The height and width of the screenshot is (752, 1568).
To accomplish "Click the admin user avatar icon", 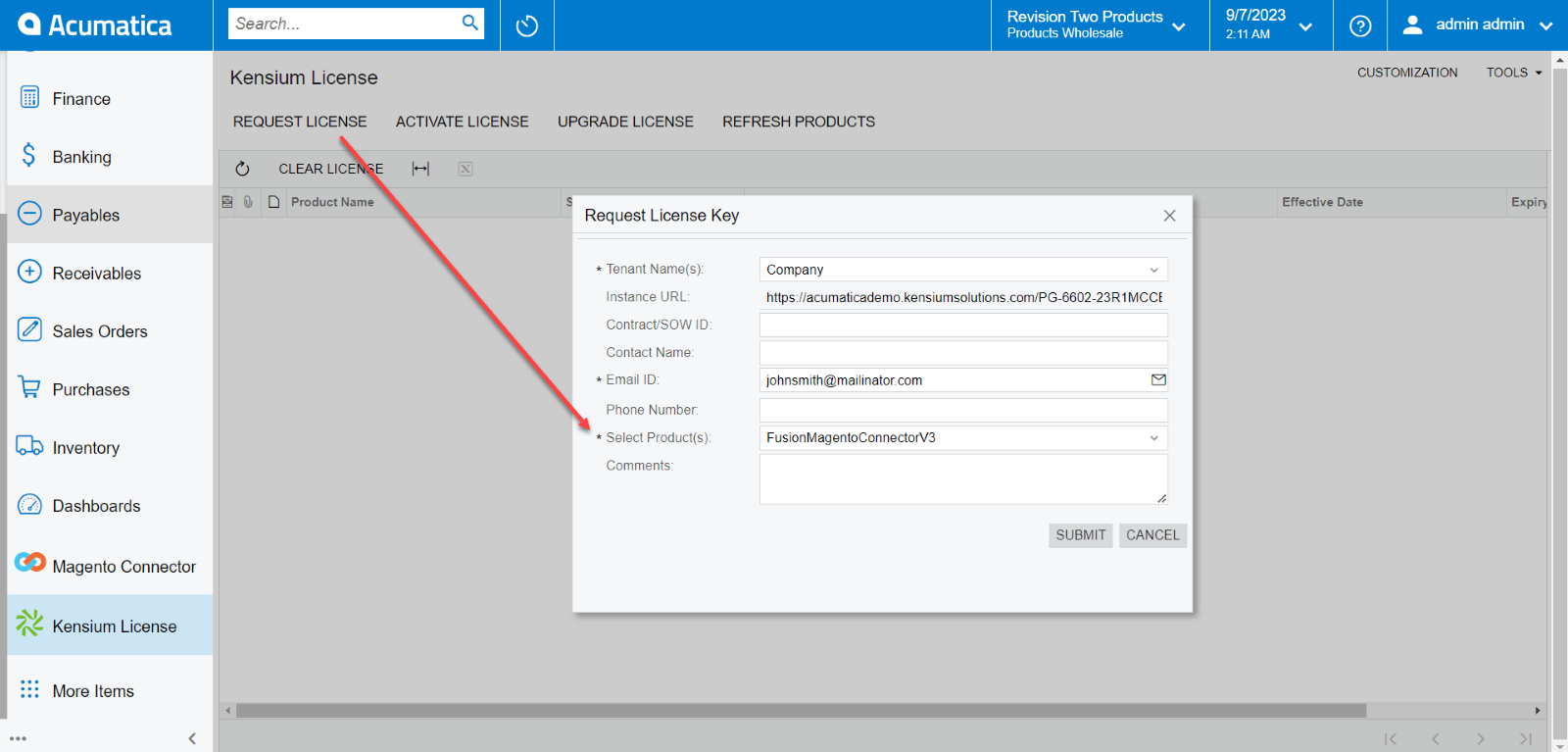I will click(1412, 25).
